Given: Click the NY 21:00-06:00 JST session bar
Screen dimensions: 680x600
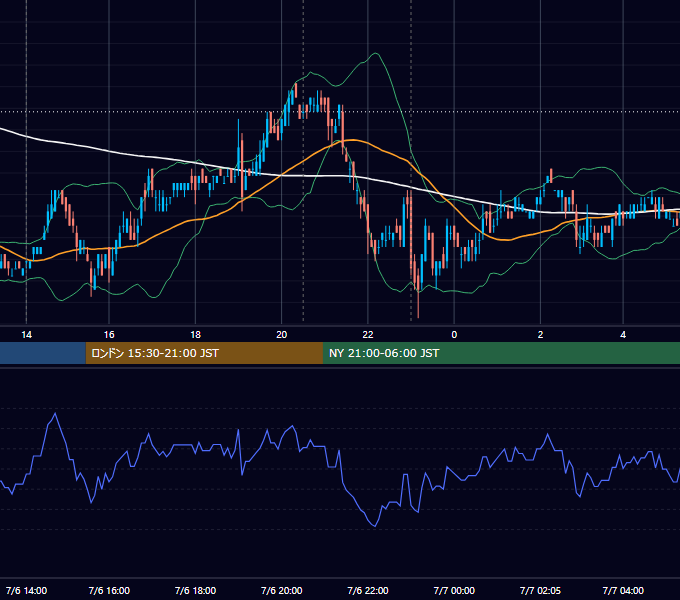Looking at the screenshot, I should coord(501,353).
